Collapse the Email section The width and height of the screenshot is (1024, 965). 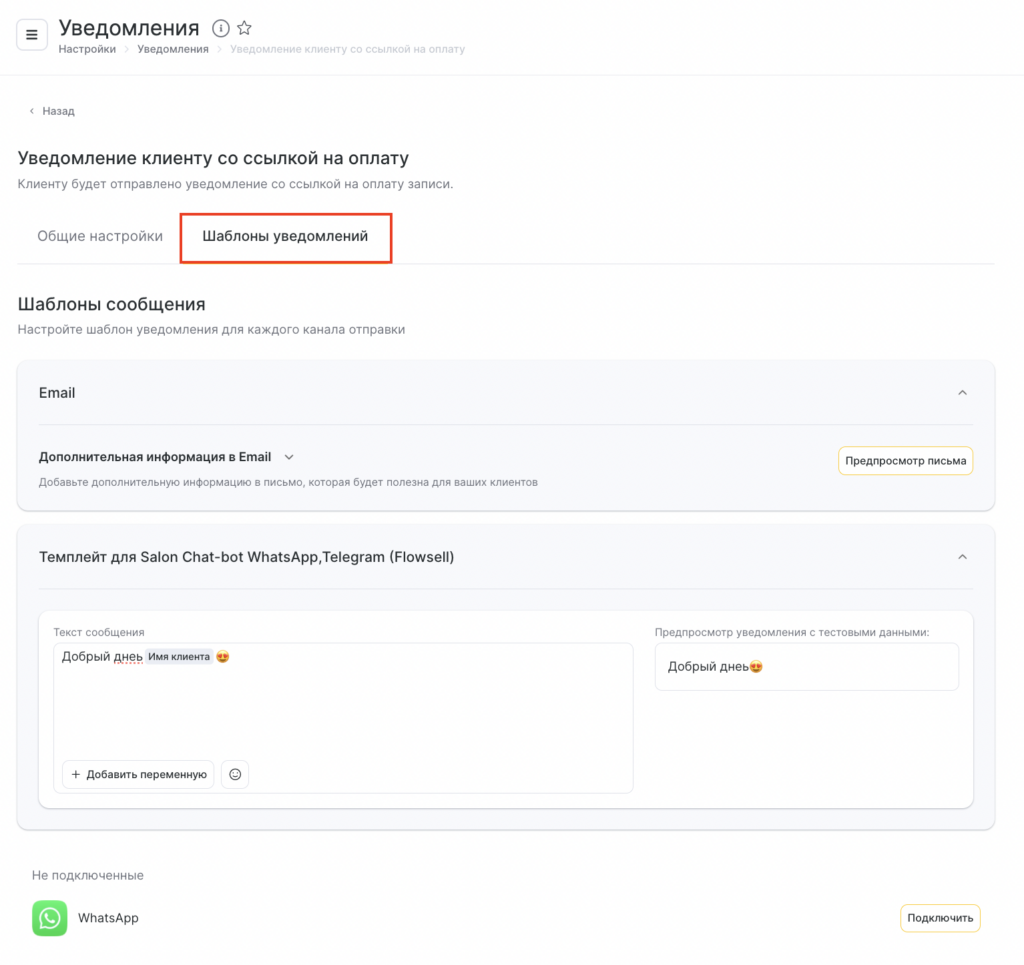(x=962, y=393)
